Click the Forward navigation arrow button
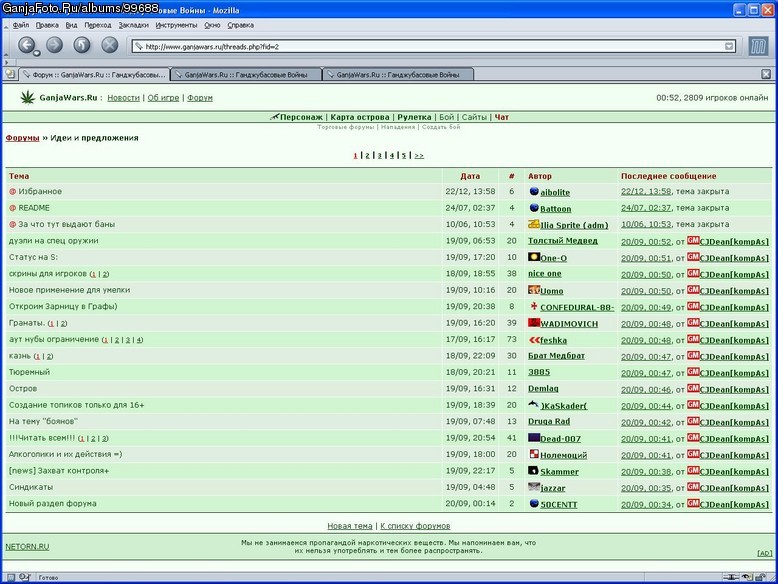The width and height of the screenshot is (778, 584). [55, 45]
